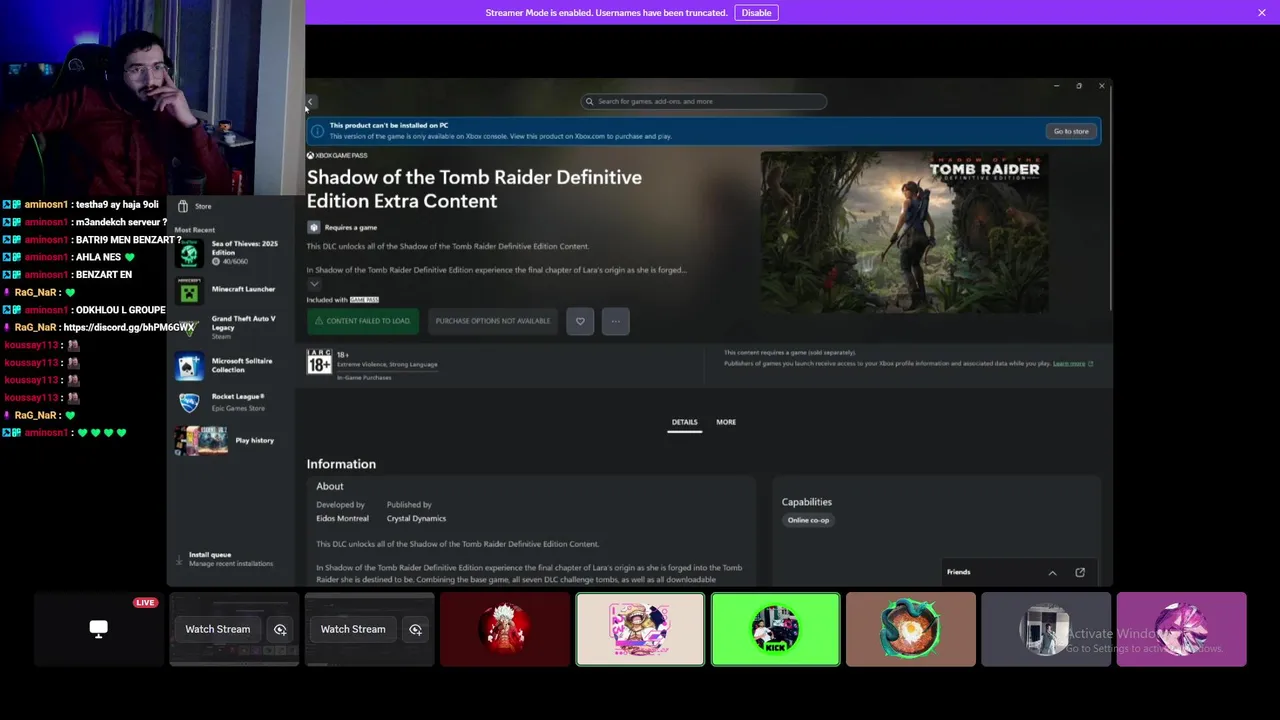Click the Requires a game icon
The image size is (1280, 720).
coord(313,227)
